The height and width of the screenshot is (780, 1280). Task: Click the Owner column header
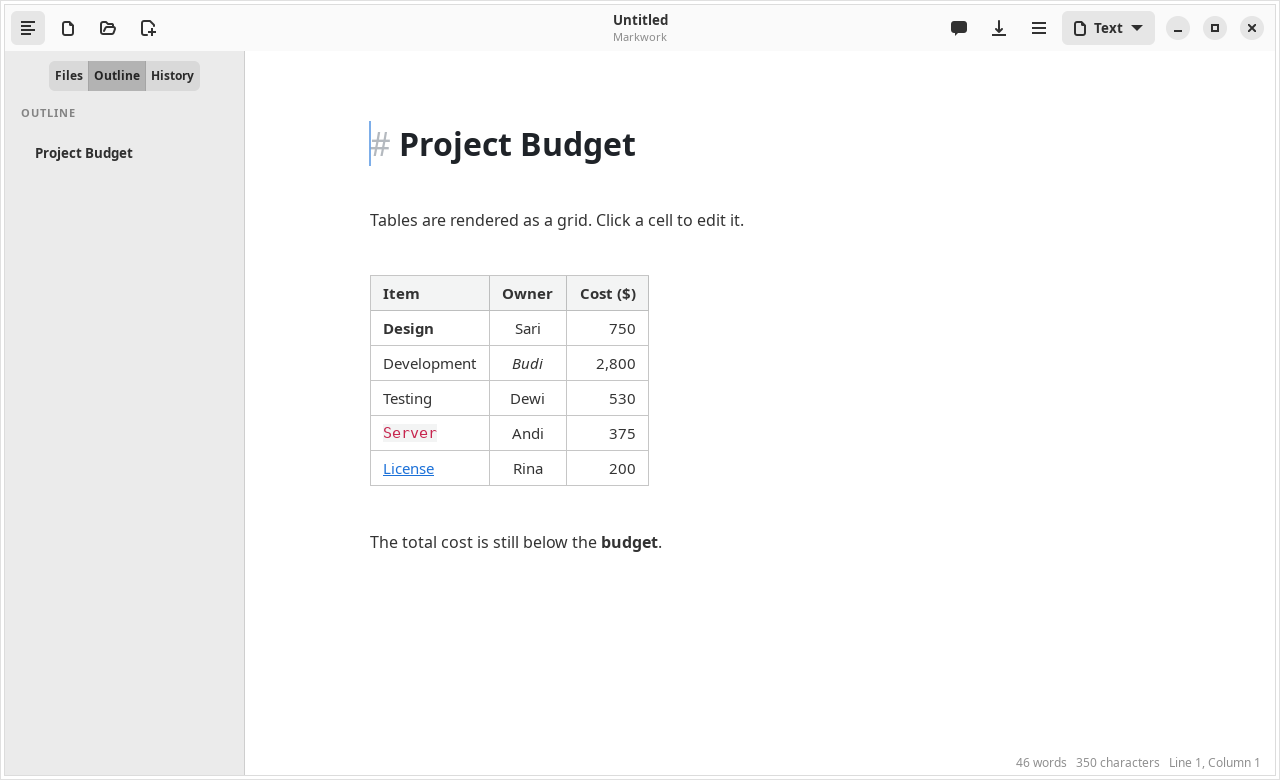pos(527,293)
